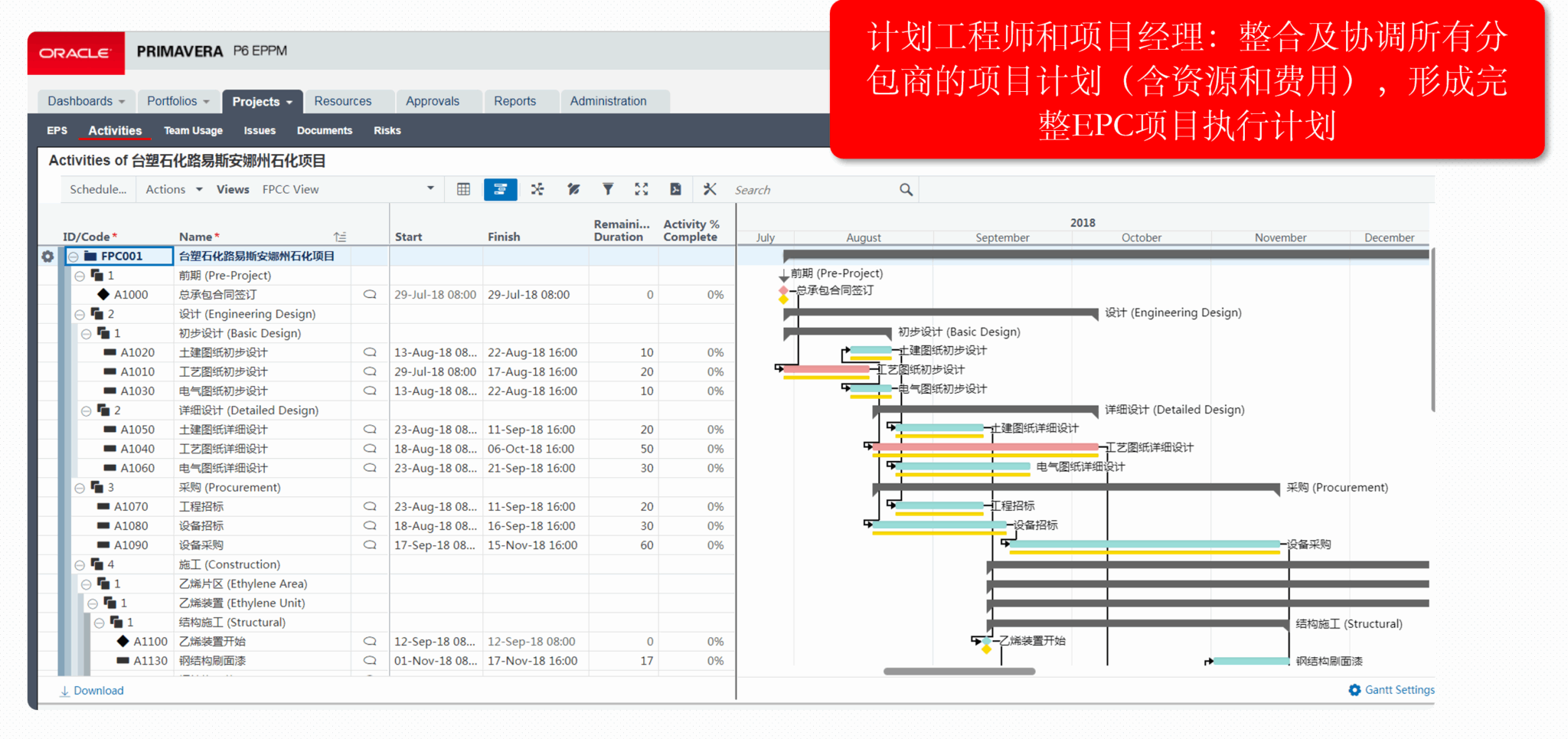Switch to the Team Usage page
This screenshot has height=739, width=1568.
[193, 131]
